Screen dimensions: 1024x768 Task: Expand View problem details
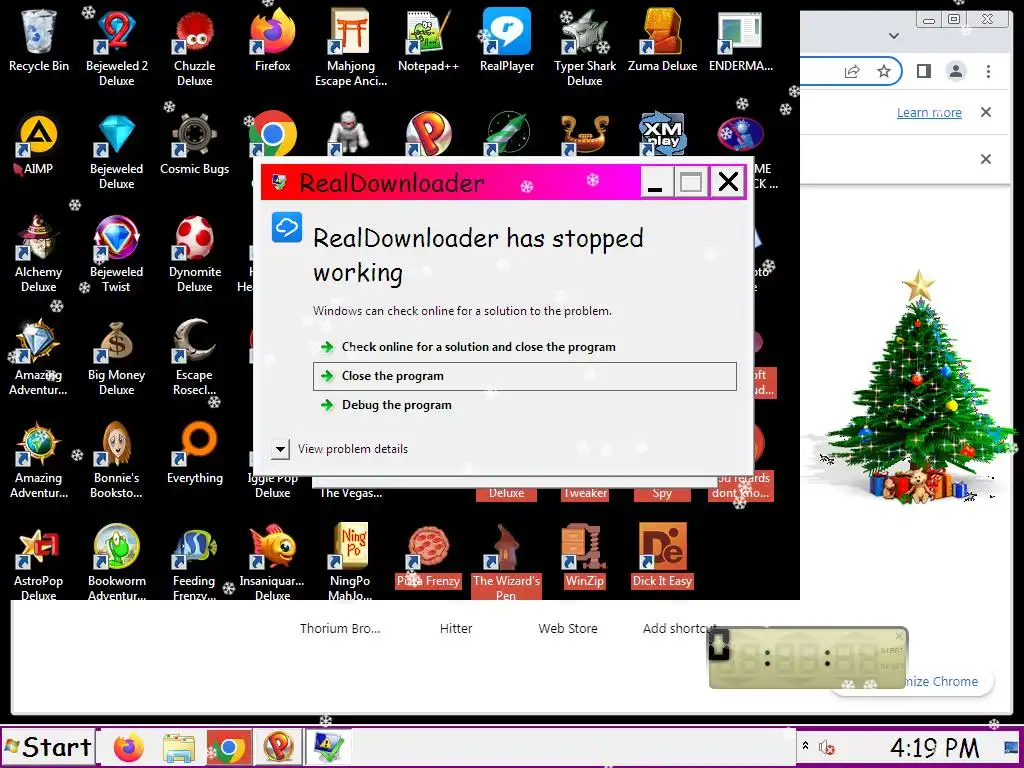280,449
